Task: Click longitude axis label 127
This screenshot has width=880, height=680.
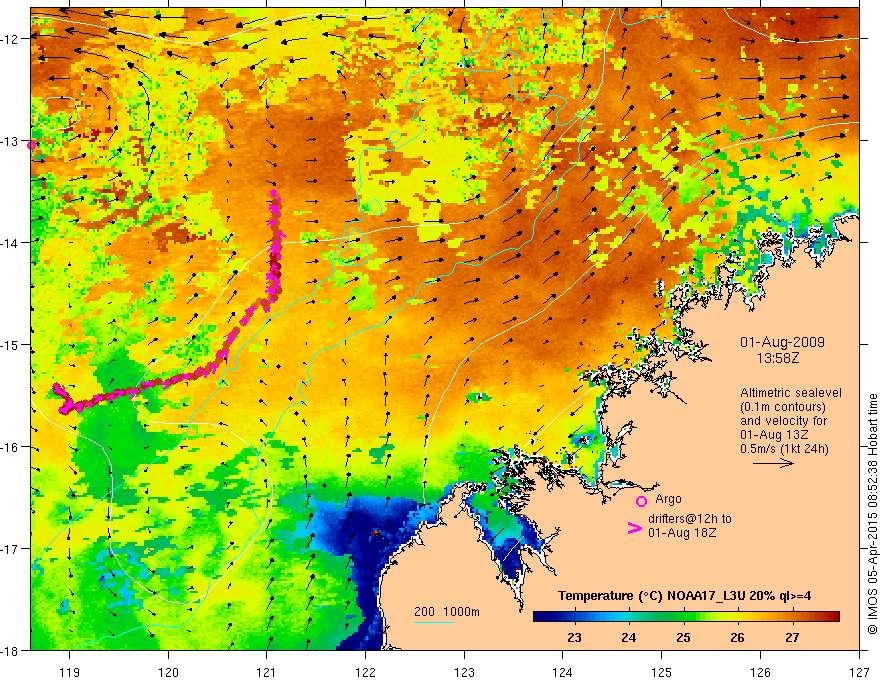Action: (859, 672)
